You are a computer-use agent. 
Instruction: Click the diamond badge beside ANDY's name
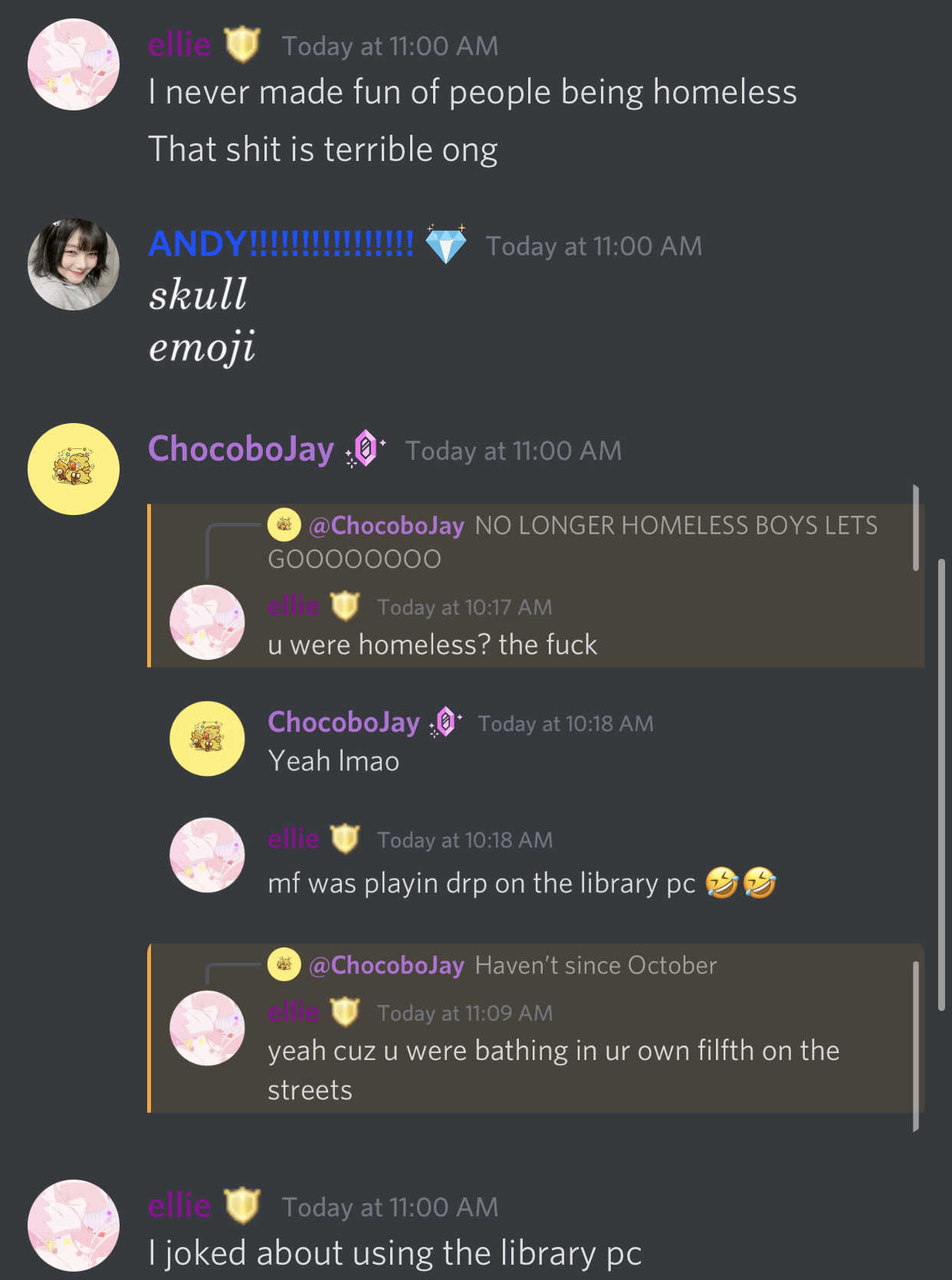point(445,245)
